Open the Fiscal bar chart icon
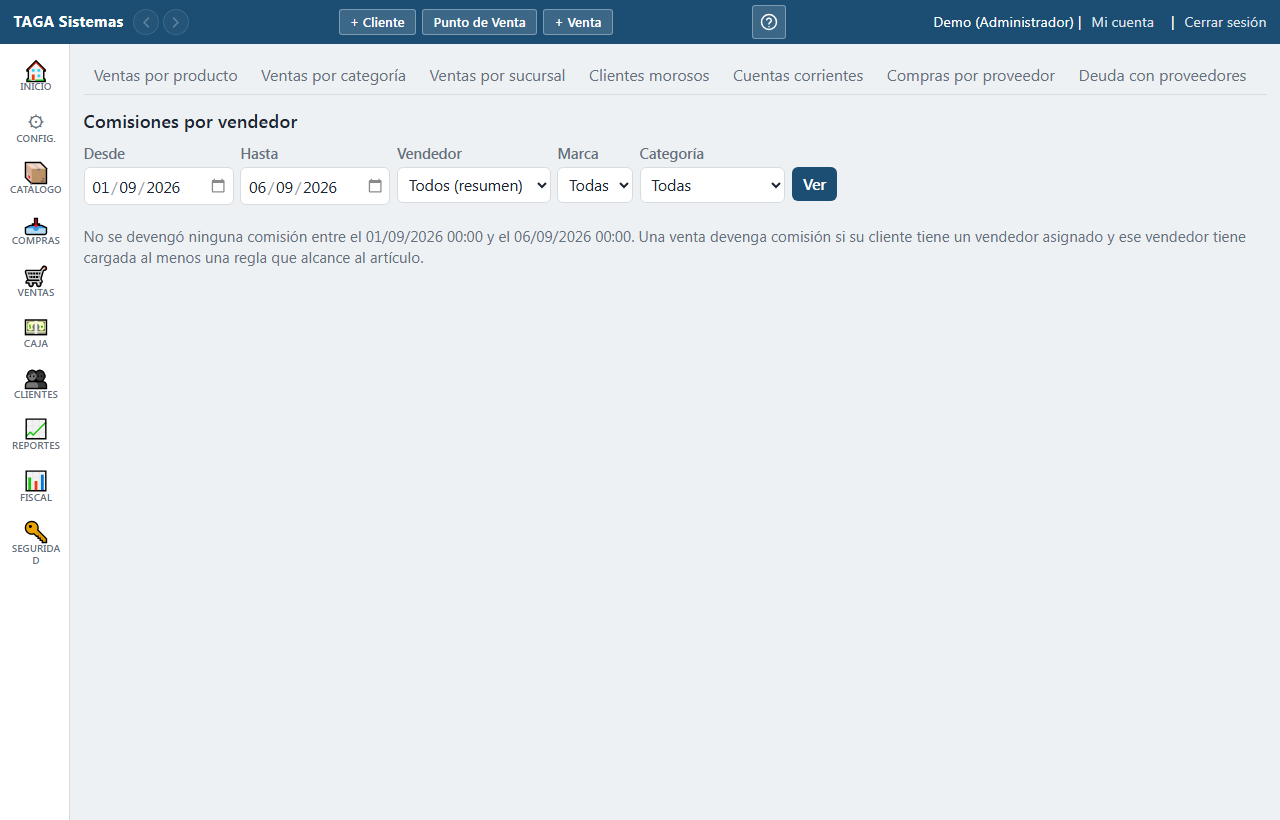Image resolution: width=1280 pixels, height=820 pixels. coord(36,481)
